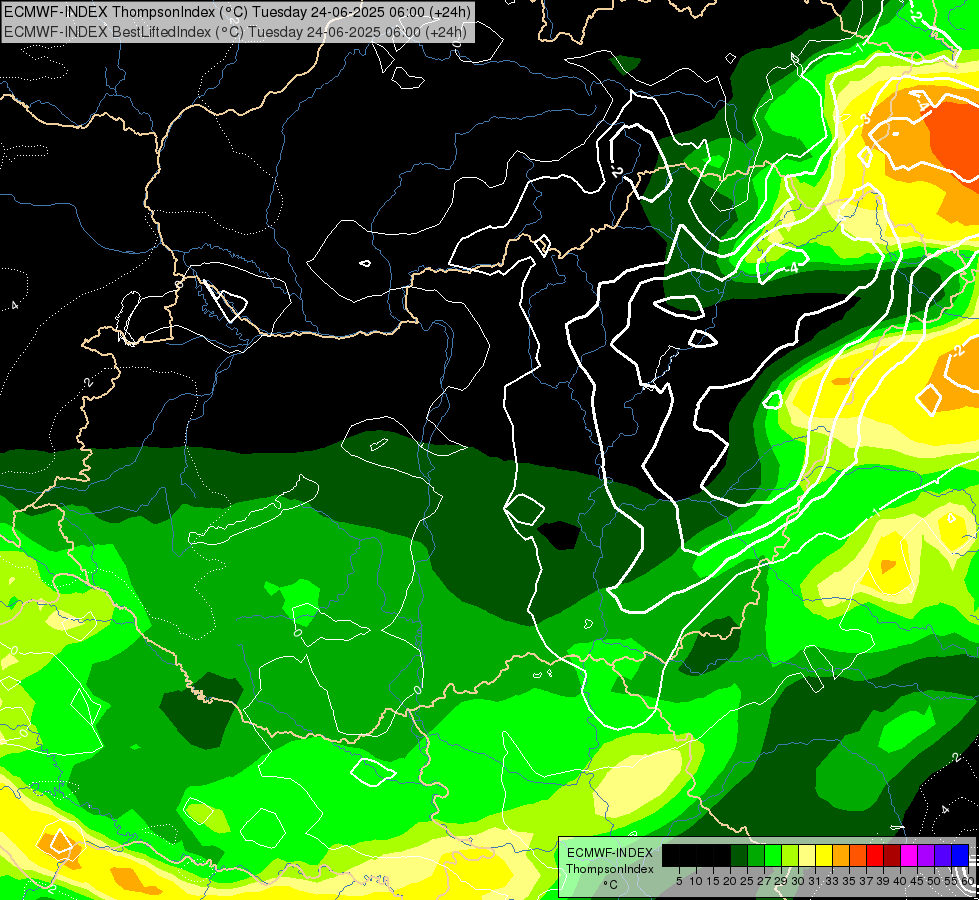The height and width of the screenshot is (900, 979).
Task: Click the legend tick label '35'
Action: tap(850, 881)
